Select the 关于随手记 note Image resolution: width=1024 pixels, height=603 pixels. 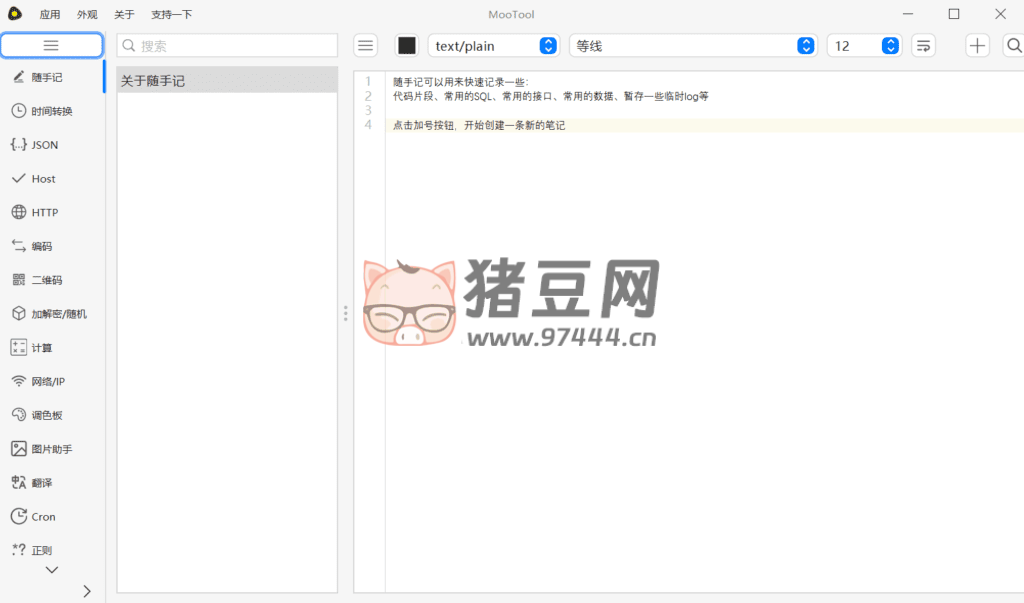[227, 81]
